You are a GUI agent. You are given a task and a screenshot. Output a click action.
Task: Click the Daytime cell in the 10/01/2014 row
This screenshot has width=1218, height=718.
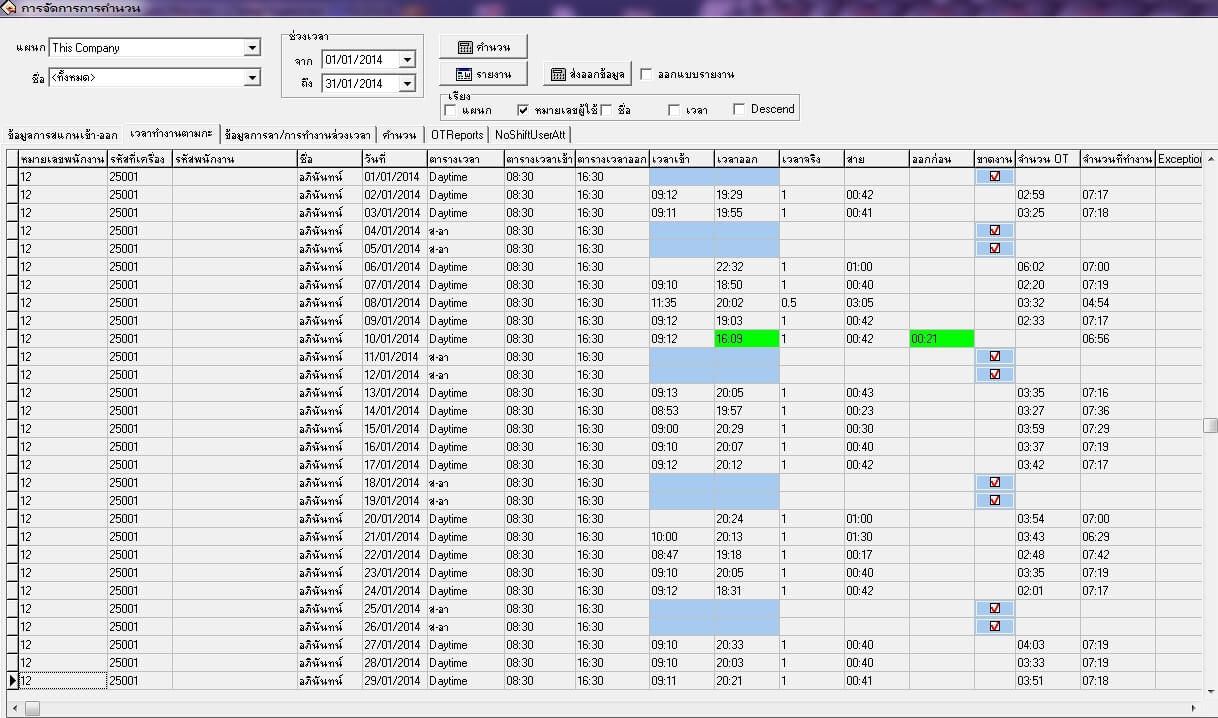[x=466, y=339]
